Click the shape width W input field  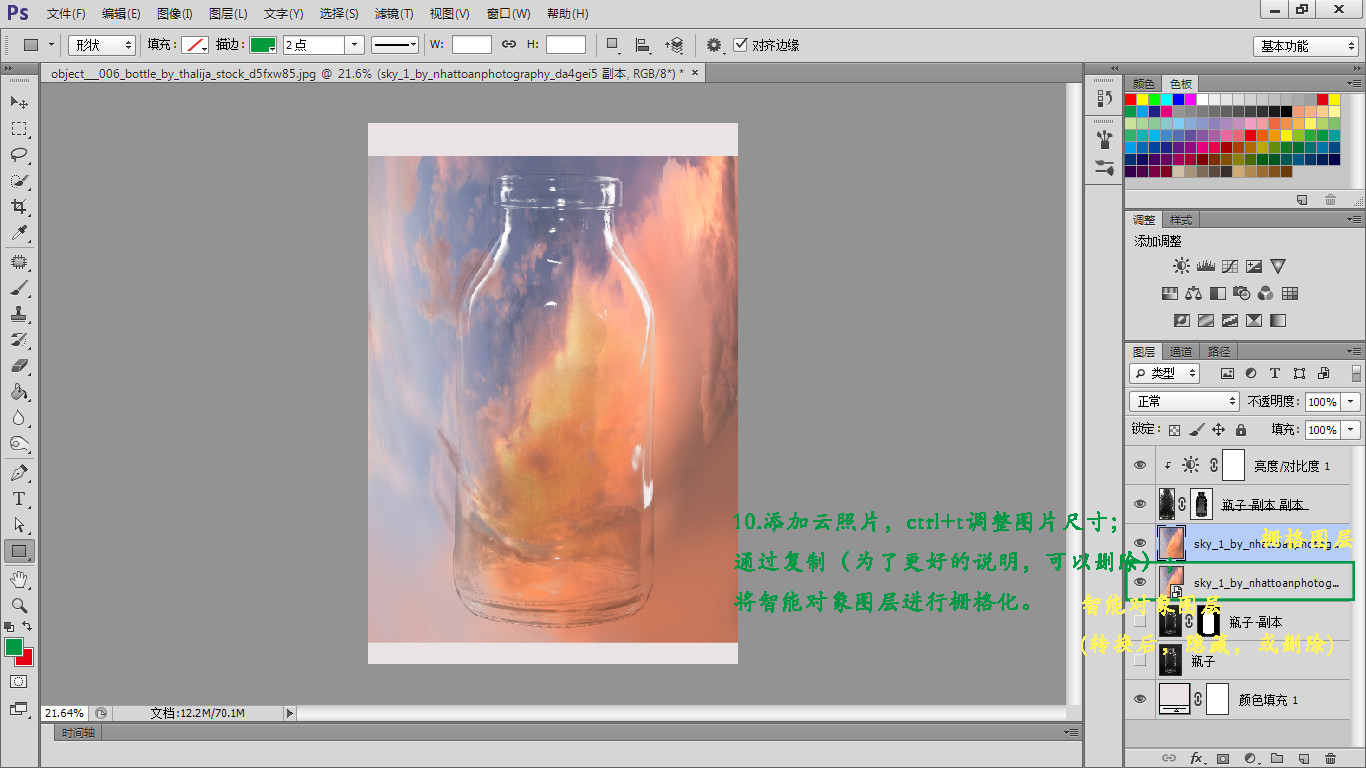[471, 45]
